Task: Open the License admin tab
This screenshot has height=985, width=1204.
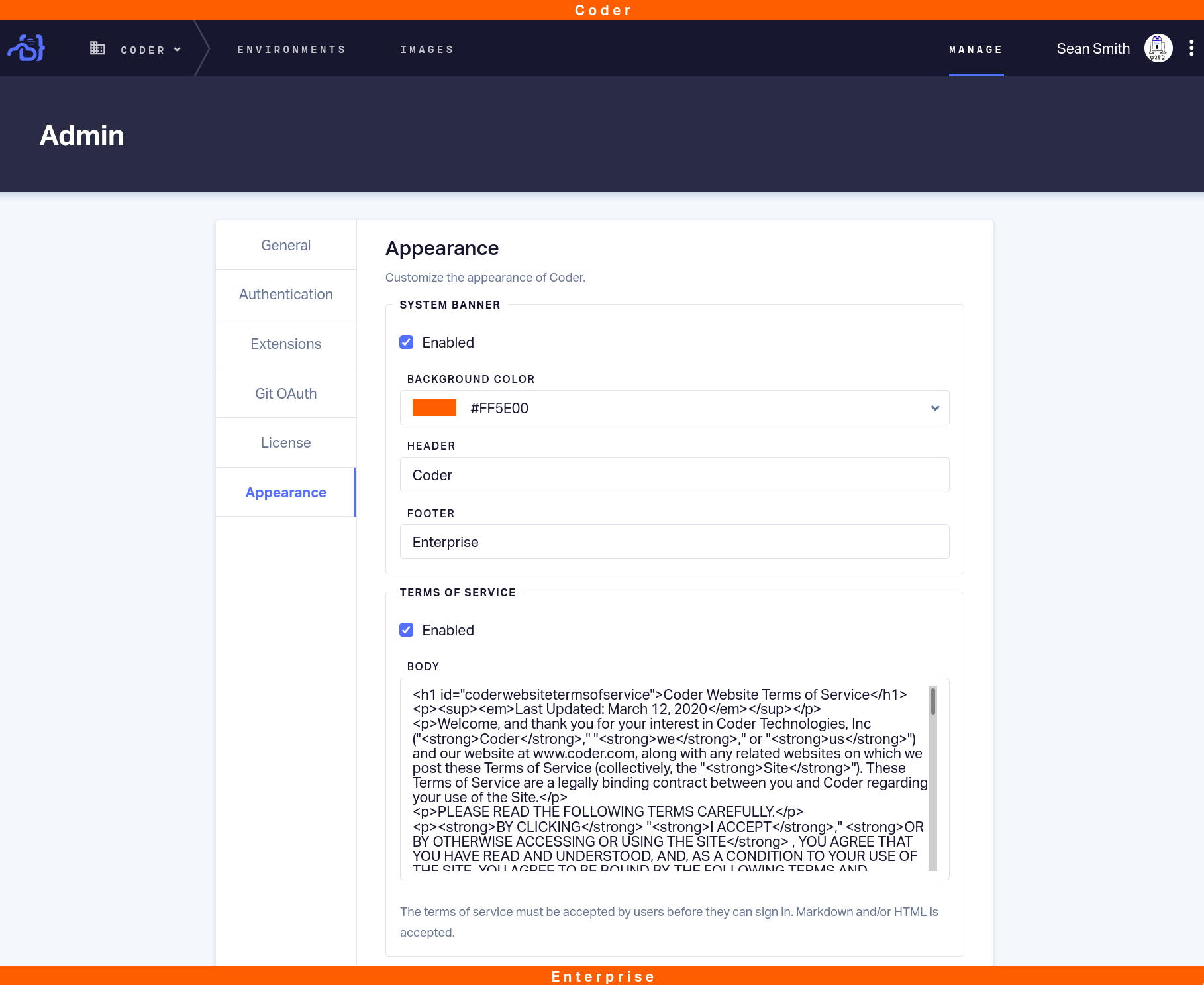Action: click(x=286, y=442)
